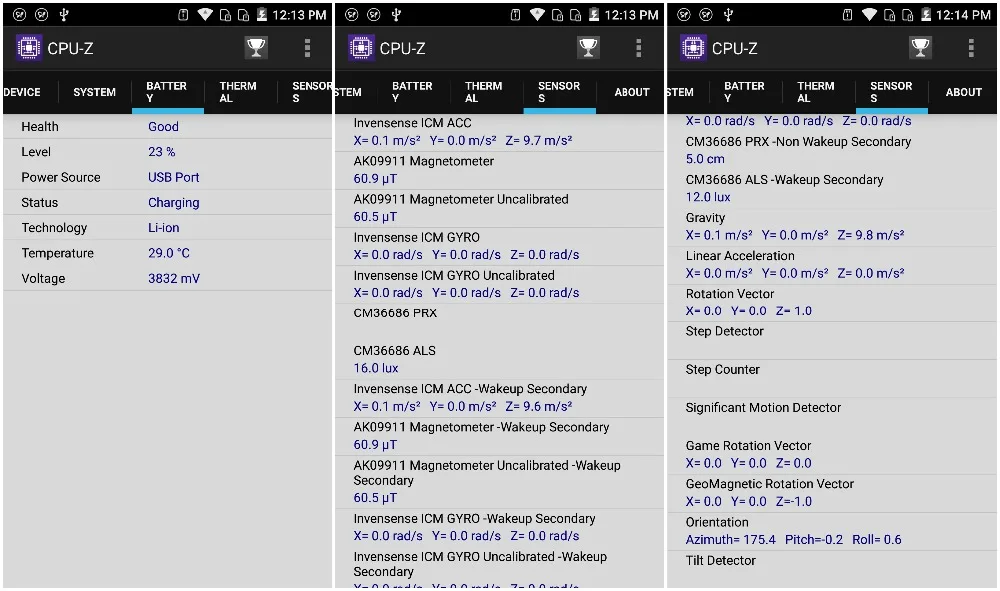Image resolution: width=1000 pixels, height=591 pixels.
Task: Select Gravity sensor row
Action: [832, 226]
